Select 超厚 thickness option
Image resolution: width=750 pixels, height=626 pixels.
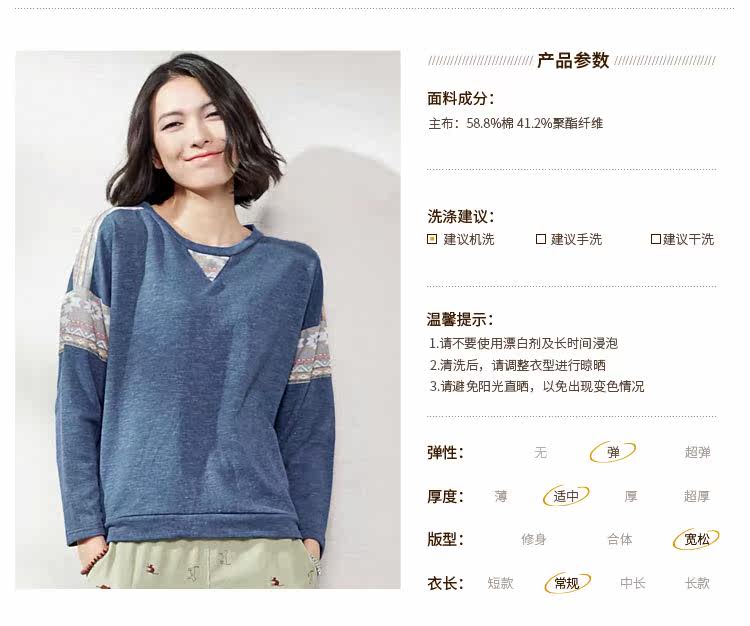pyautogui.click(x=697, y=496)
